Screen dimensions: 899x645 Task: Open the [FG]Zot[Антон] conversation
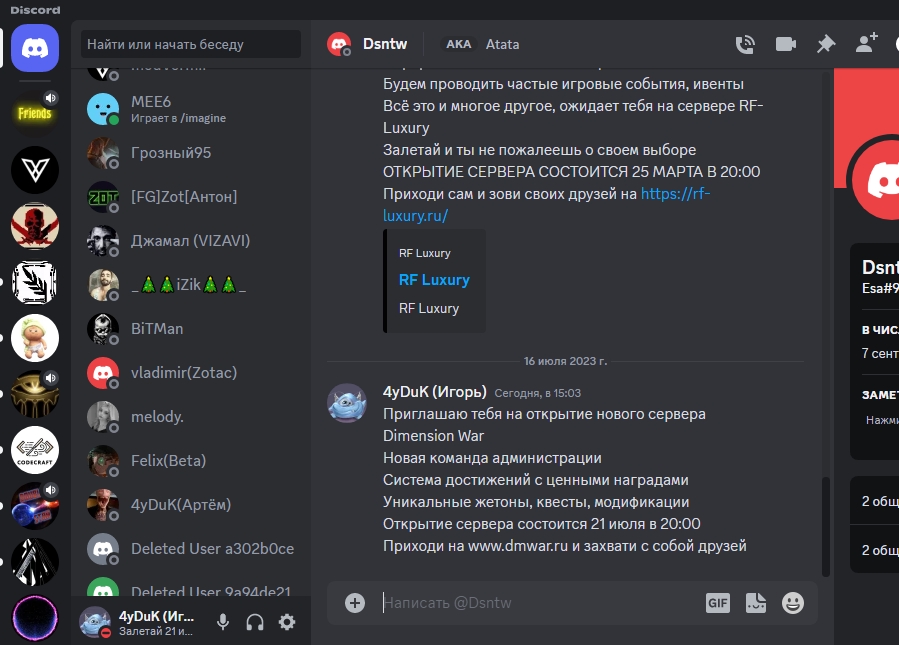[191, 197]
